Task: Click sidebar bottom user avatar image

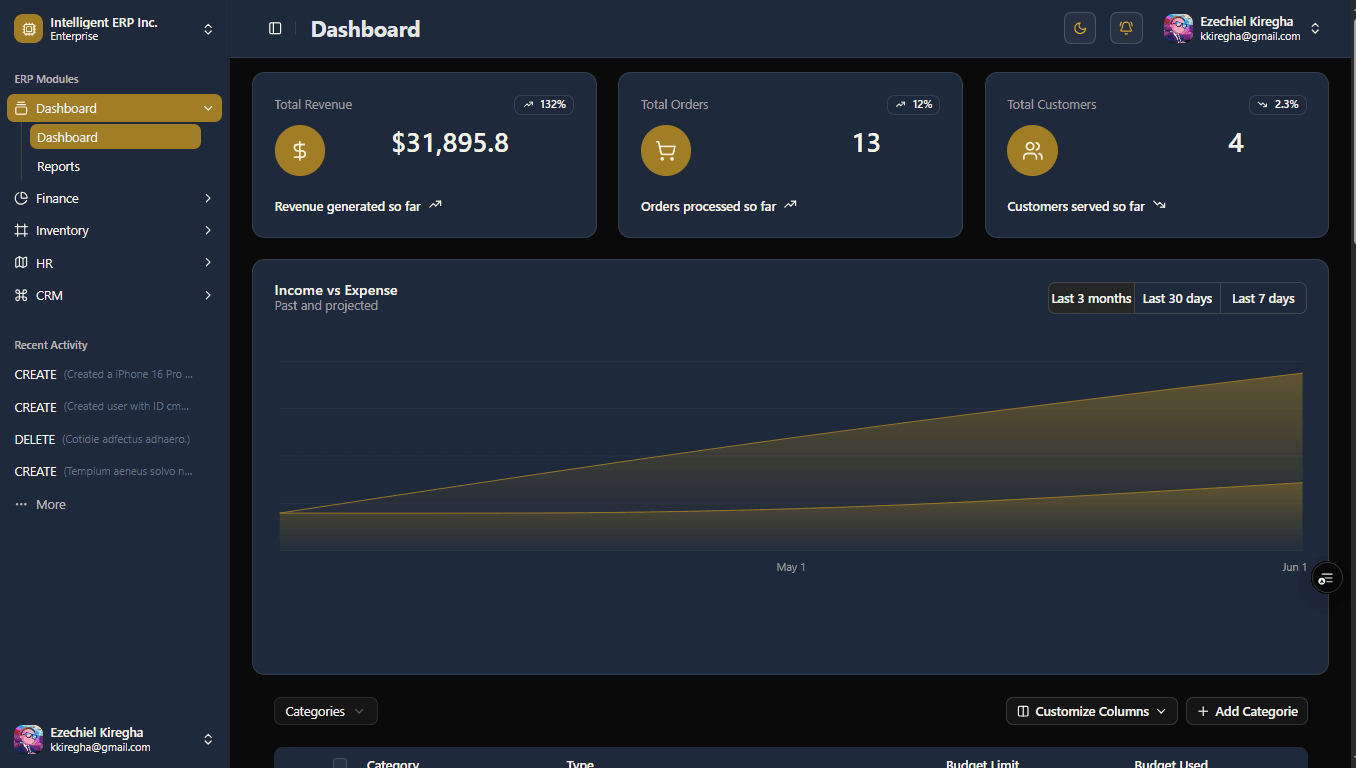Action: (x=28, y=739)
